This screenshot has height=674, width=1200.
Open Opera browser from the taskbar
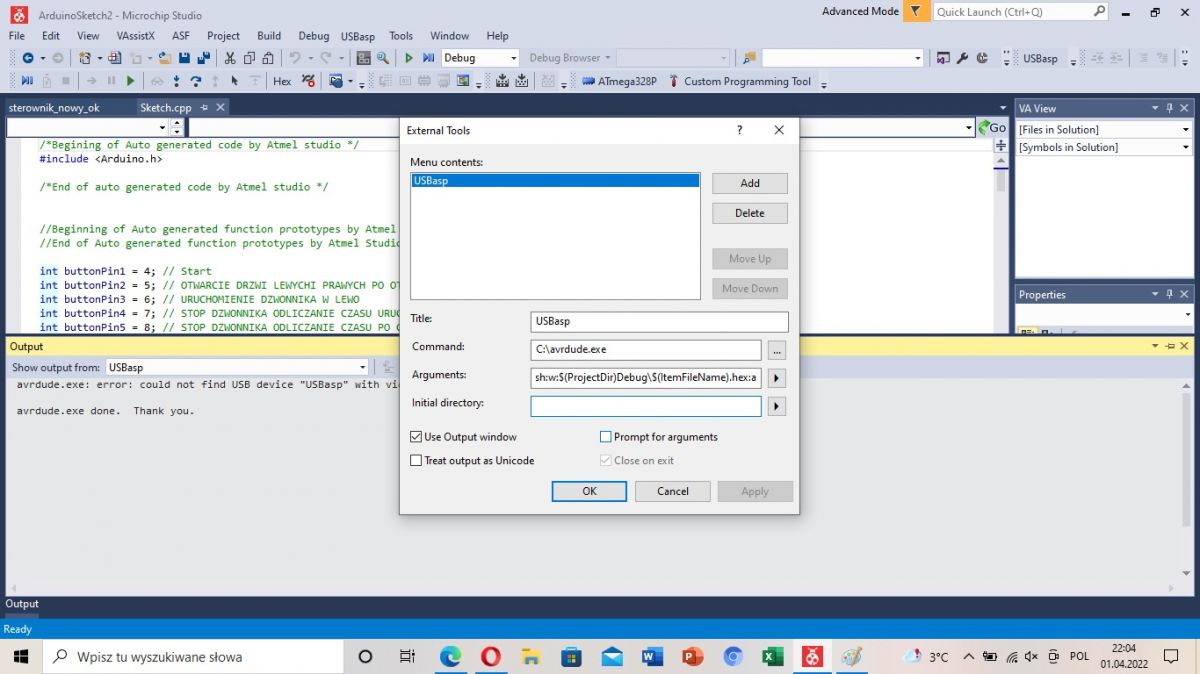point(490,656)
